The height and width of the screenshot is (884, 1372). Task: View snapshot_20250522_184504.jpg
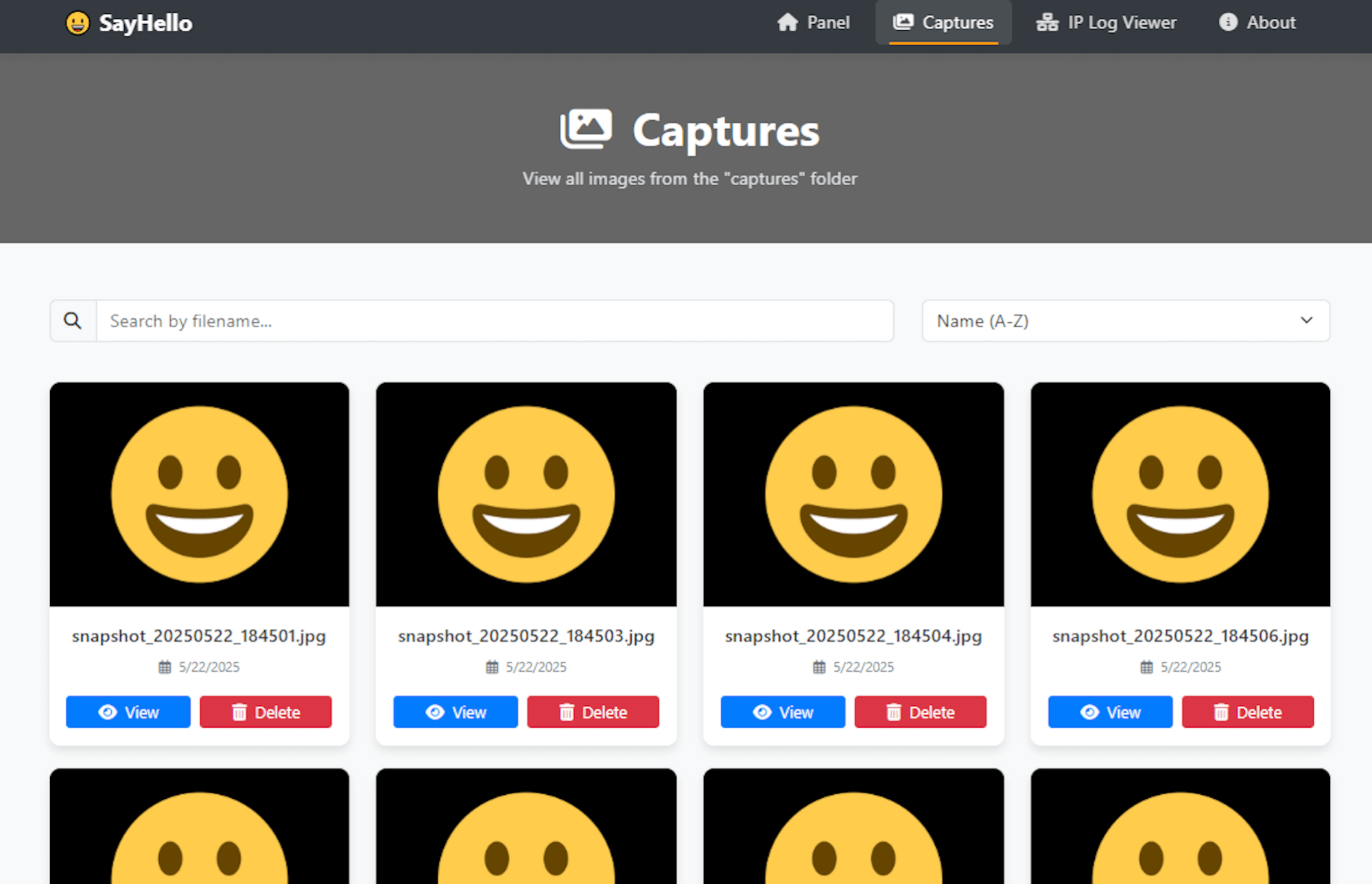pos(783,712)
